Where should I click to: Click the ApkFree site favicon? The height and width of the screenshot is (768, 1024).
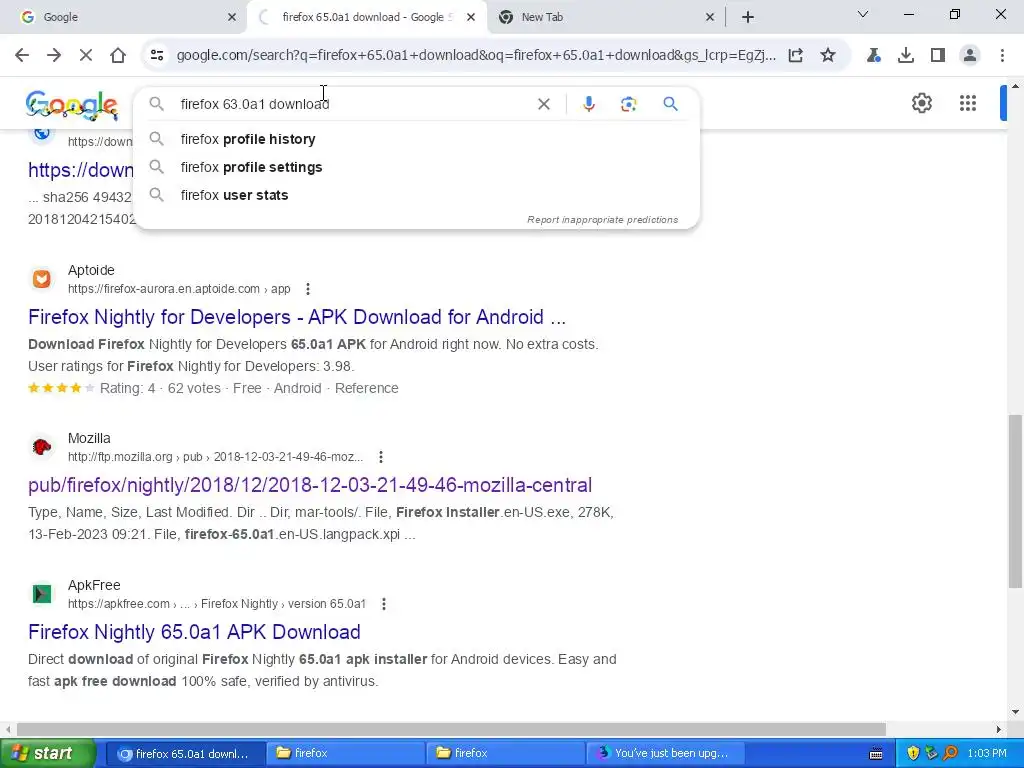click(42, 594)
